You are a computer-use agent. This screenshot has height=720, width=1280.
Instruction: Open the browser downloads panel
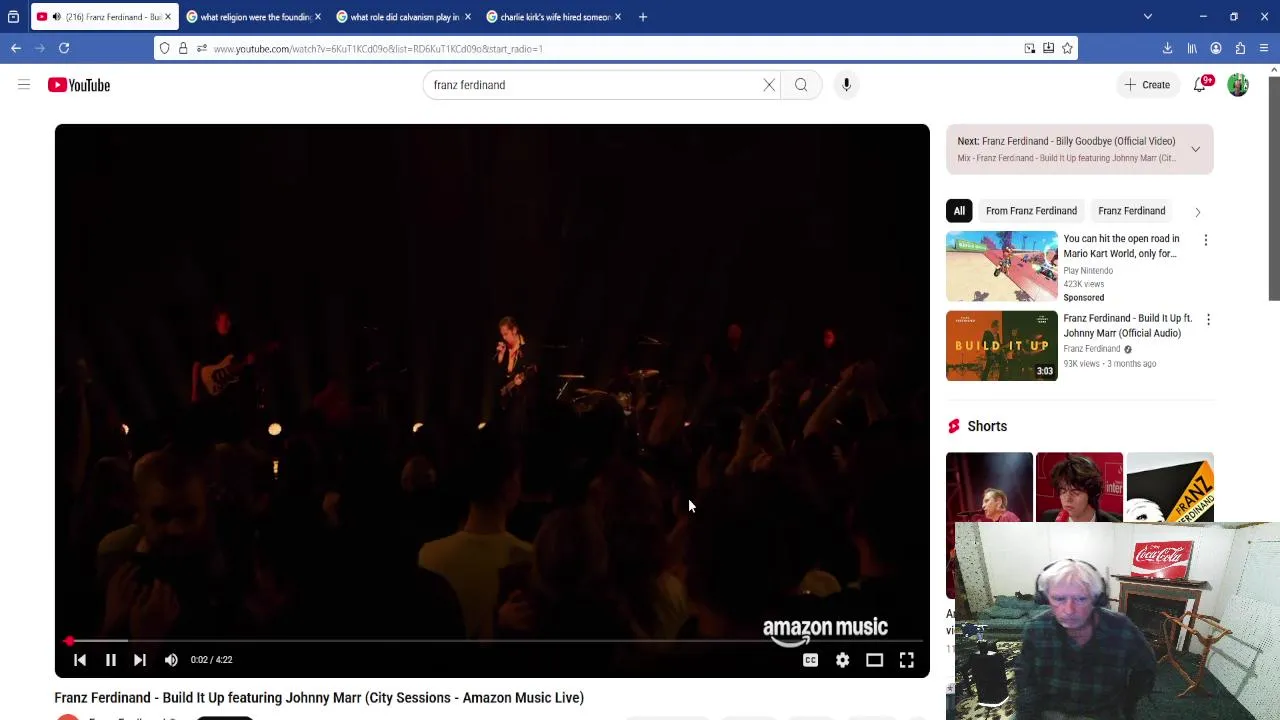point(1167,48)
